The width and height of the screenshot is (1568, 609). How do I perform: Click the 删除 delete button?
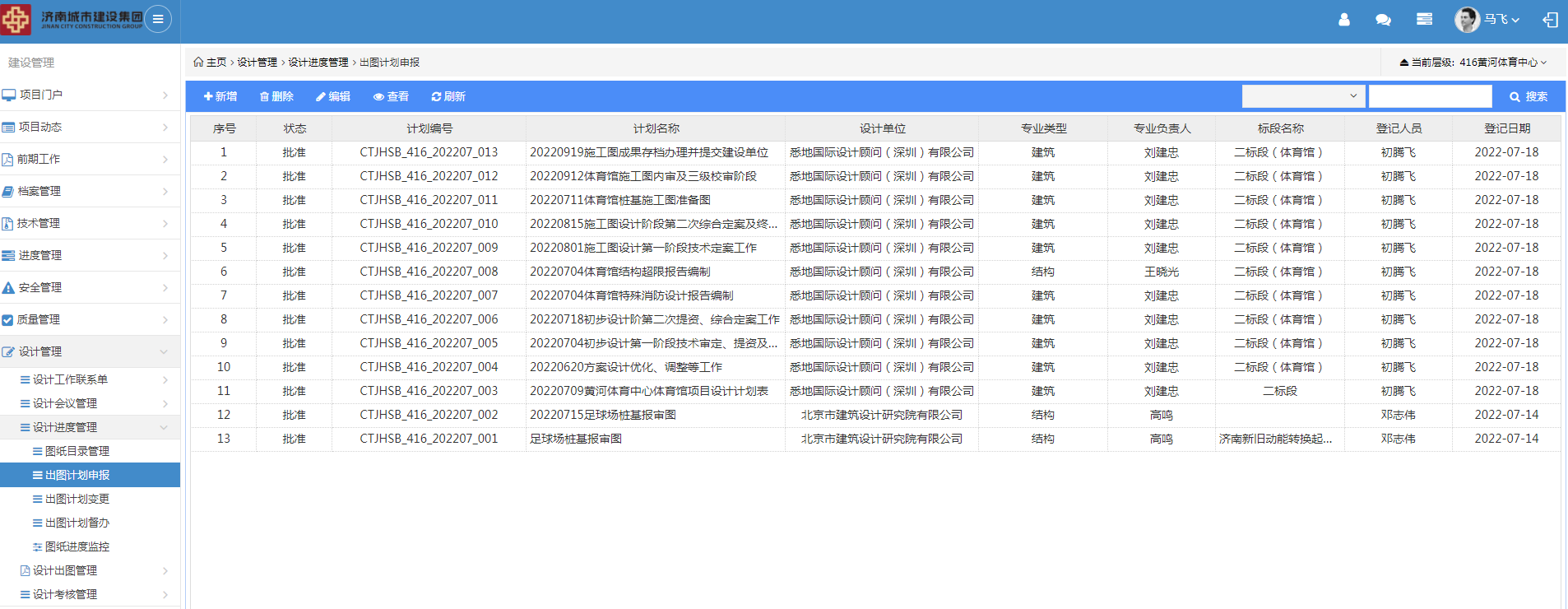coord(276,96)
